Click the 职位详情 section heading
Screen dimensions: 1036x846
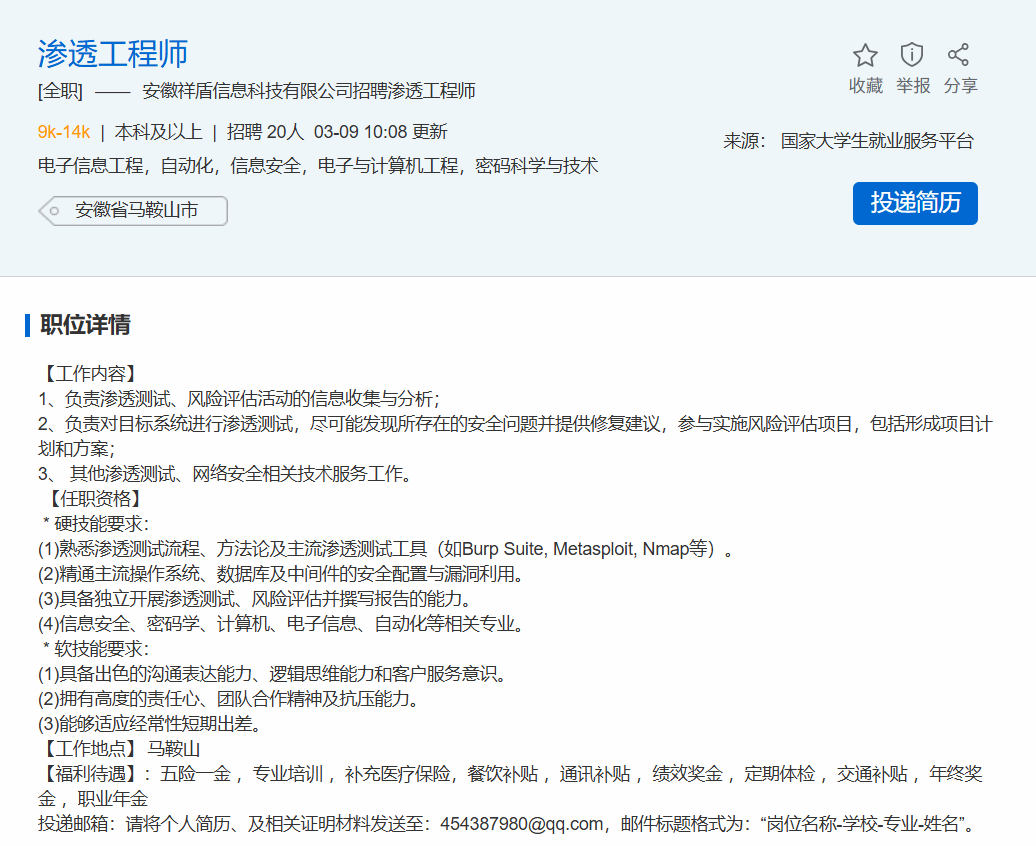(85, 325)
